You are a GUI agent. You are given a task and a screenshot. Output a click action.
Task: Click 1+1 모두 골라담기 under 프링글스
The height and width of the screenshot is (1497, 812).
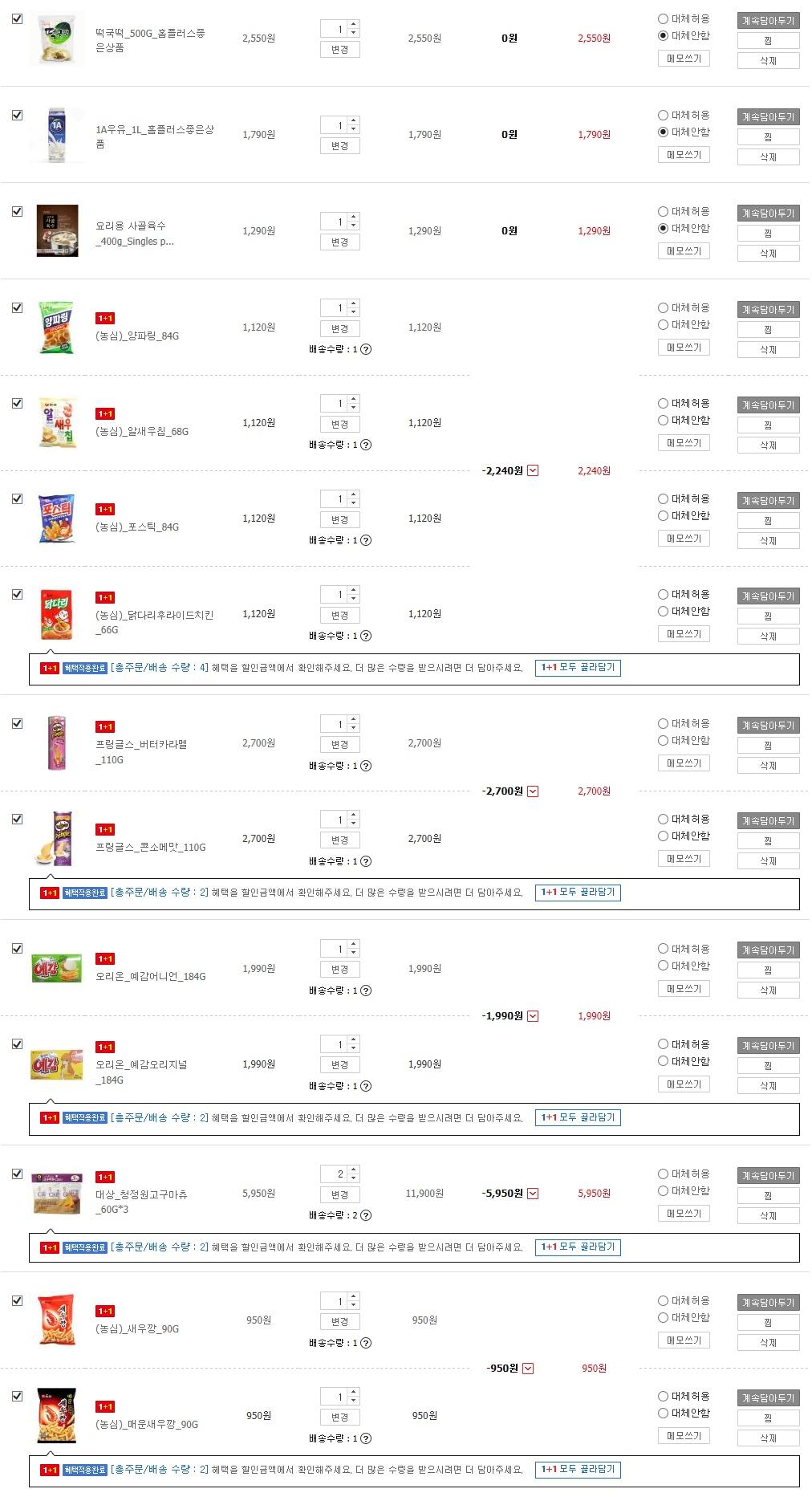pos(578,892)
